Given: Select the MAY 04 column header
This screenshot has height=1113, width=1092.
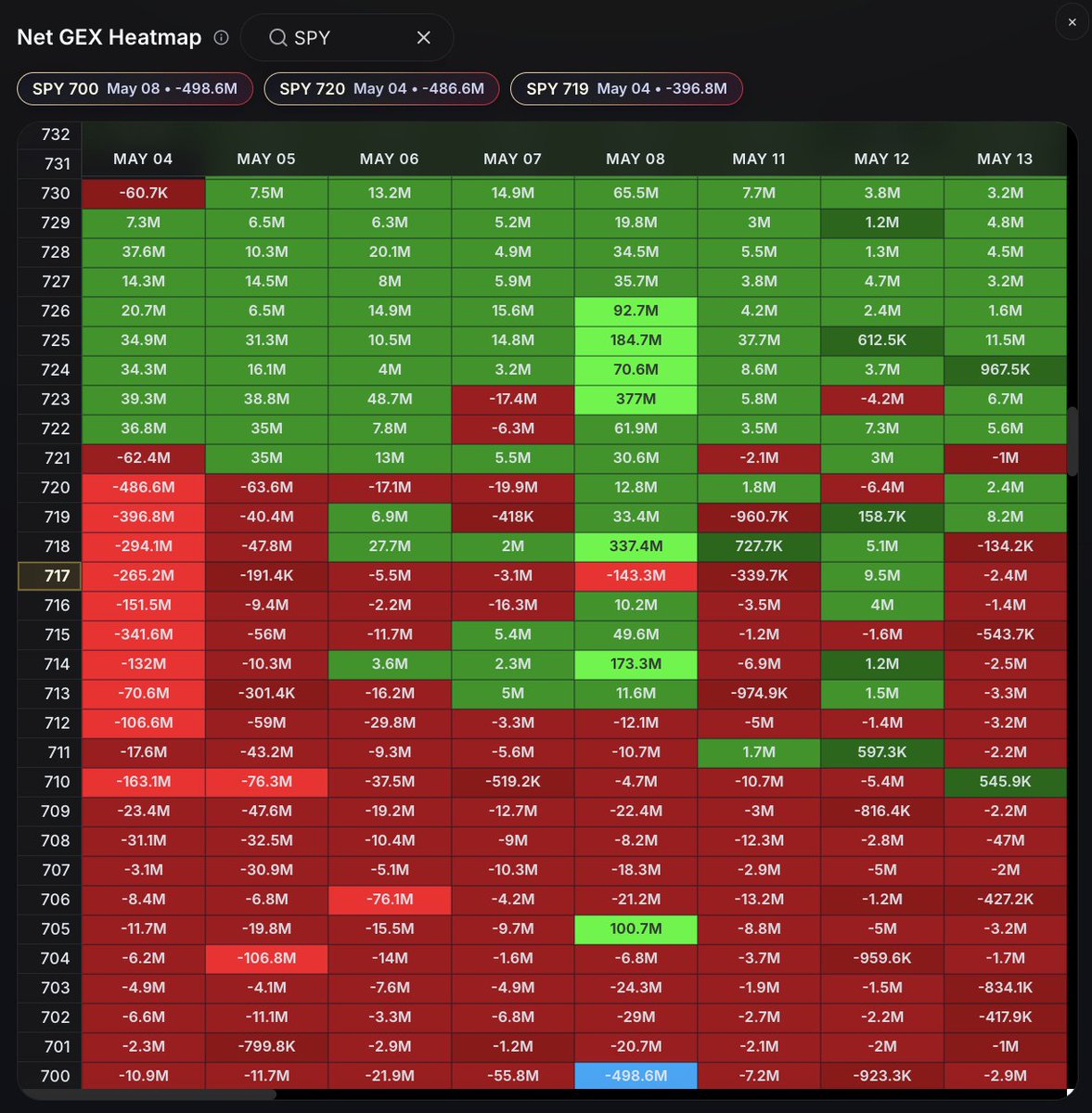Looking at the screenshot, I should tap(143, 159).
